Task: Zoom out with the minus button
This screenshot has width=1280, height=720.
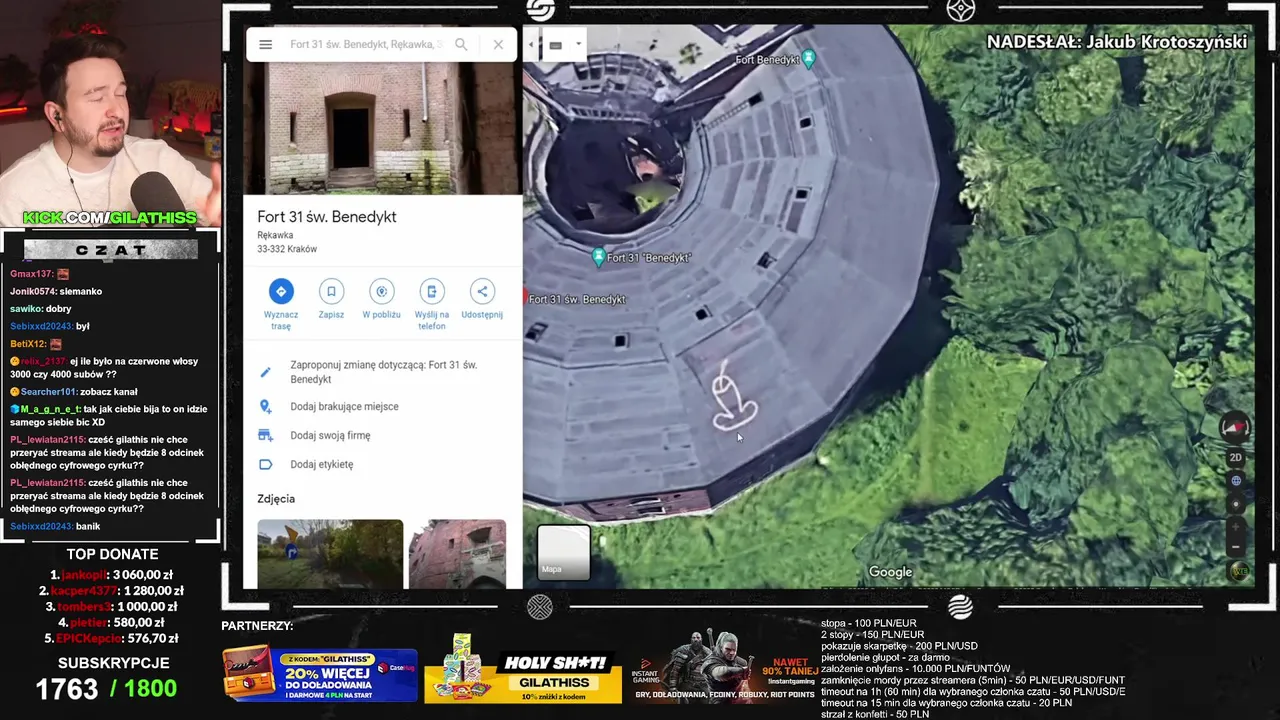Action: pyautogui.click(x=1236, y=547)
